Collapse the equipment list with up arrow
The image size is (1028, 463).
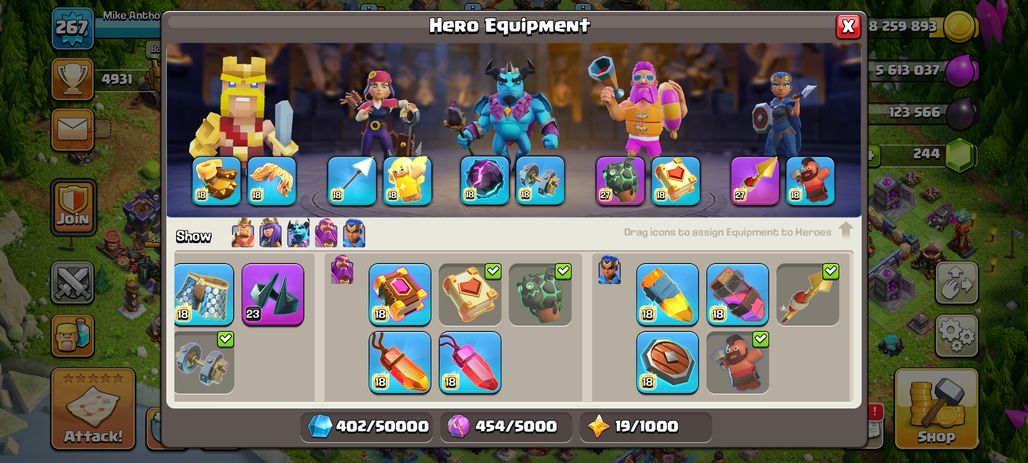pos(846,231)
